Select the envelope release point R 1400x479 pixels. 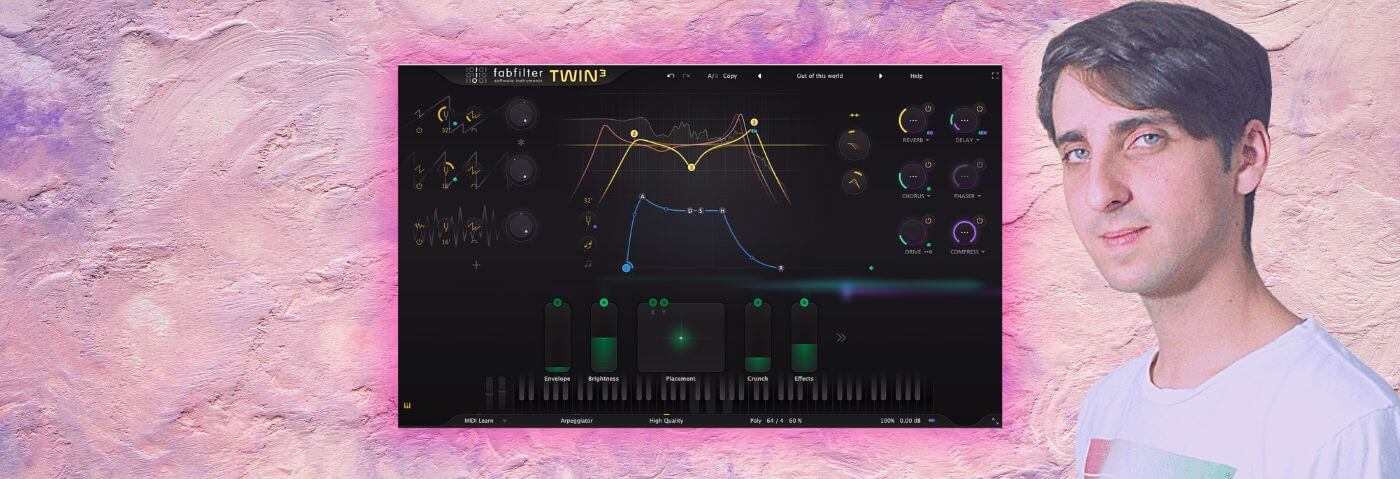(x=781, y=268)
